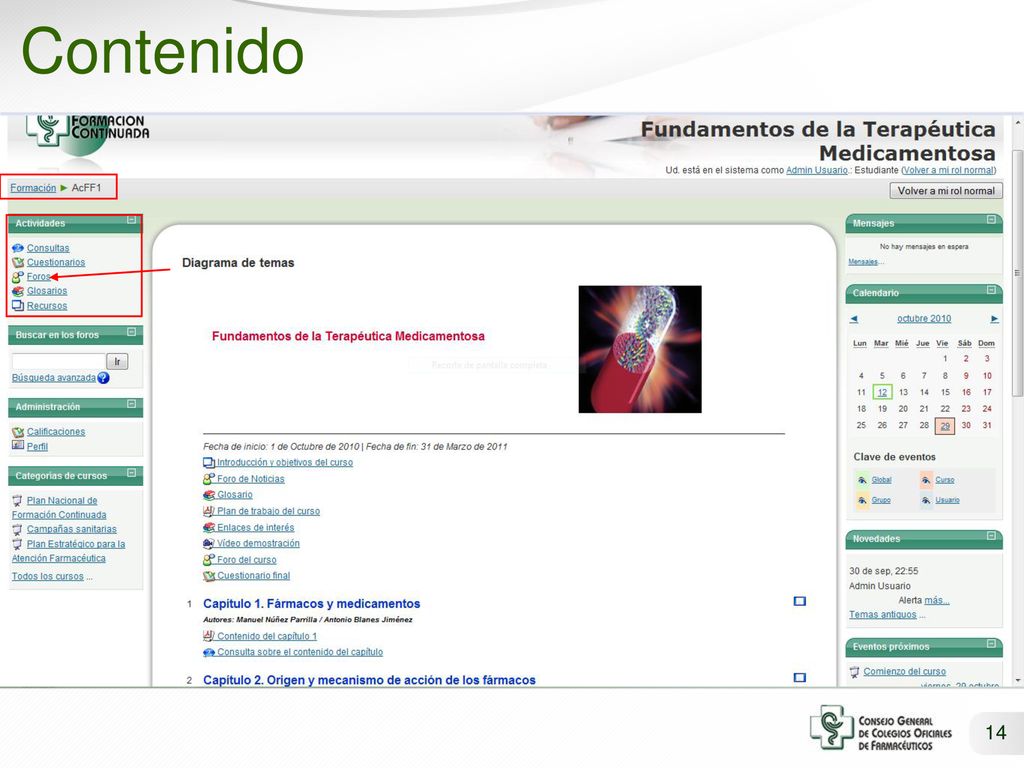Click the Enlaces de interés icon
The height and width of the screenshot is (768, 1024).
(x=209, y=527)
